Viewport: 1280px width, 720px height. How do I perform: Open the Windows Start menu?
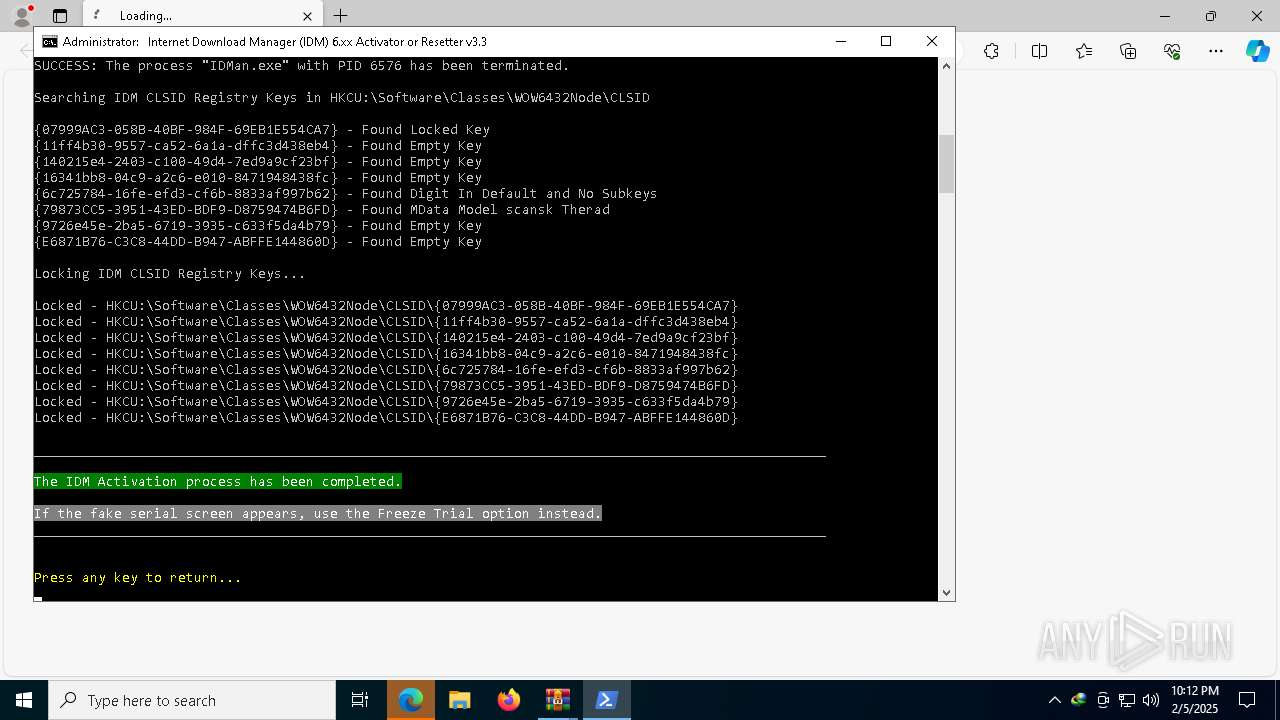pos(24,700)
